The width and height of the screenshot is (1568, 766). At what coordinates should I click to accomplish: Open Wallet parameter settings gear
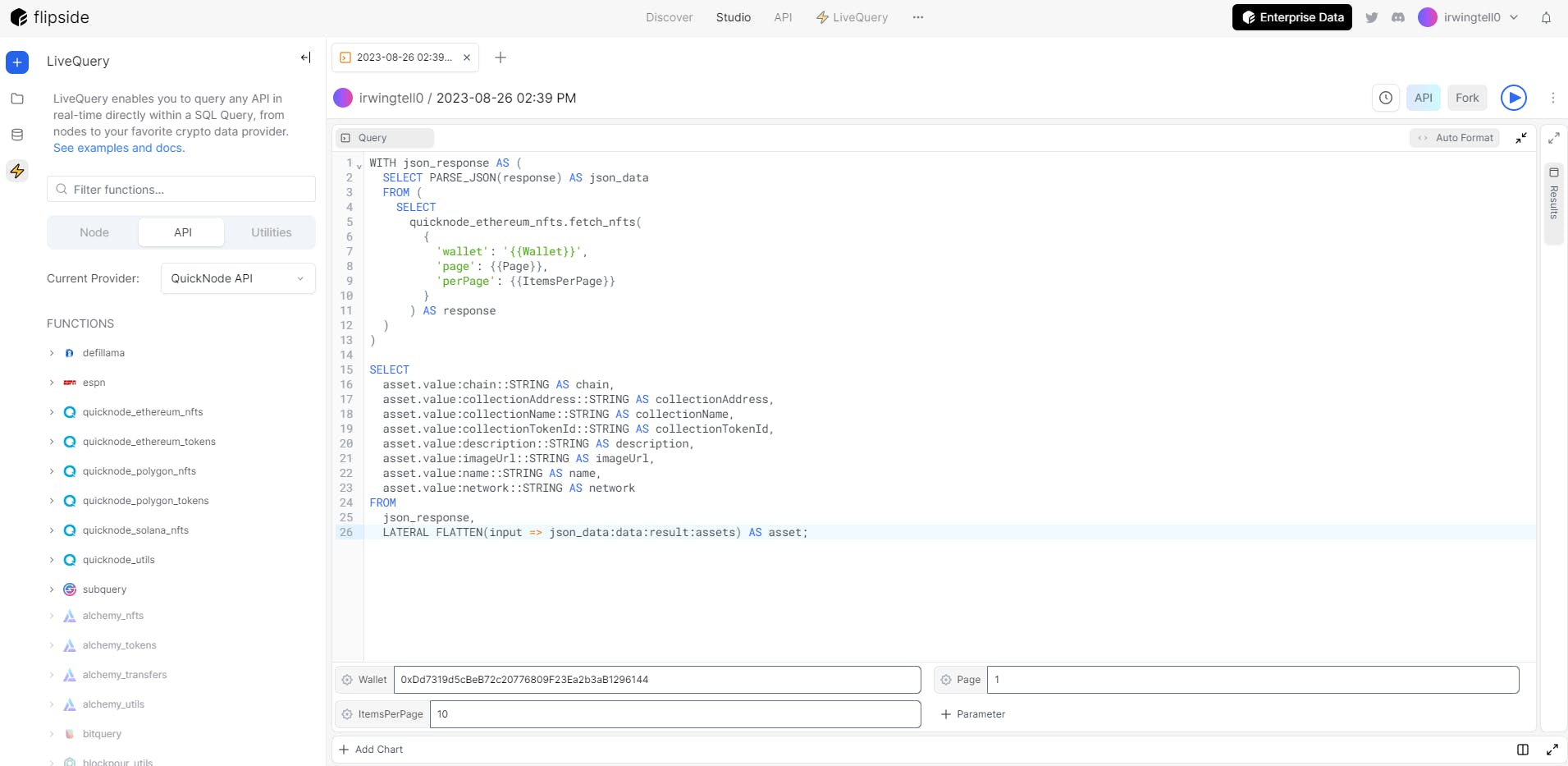(x=347, y=680)
